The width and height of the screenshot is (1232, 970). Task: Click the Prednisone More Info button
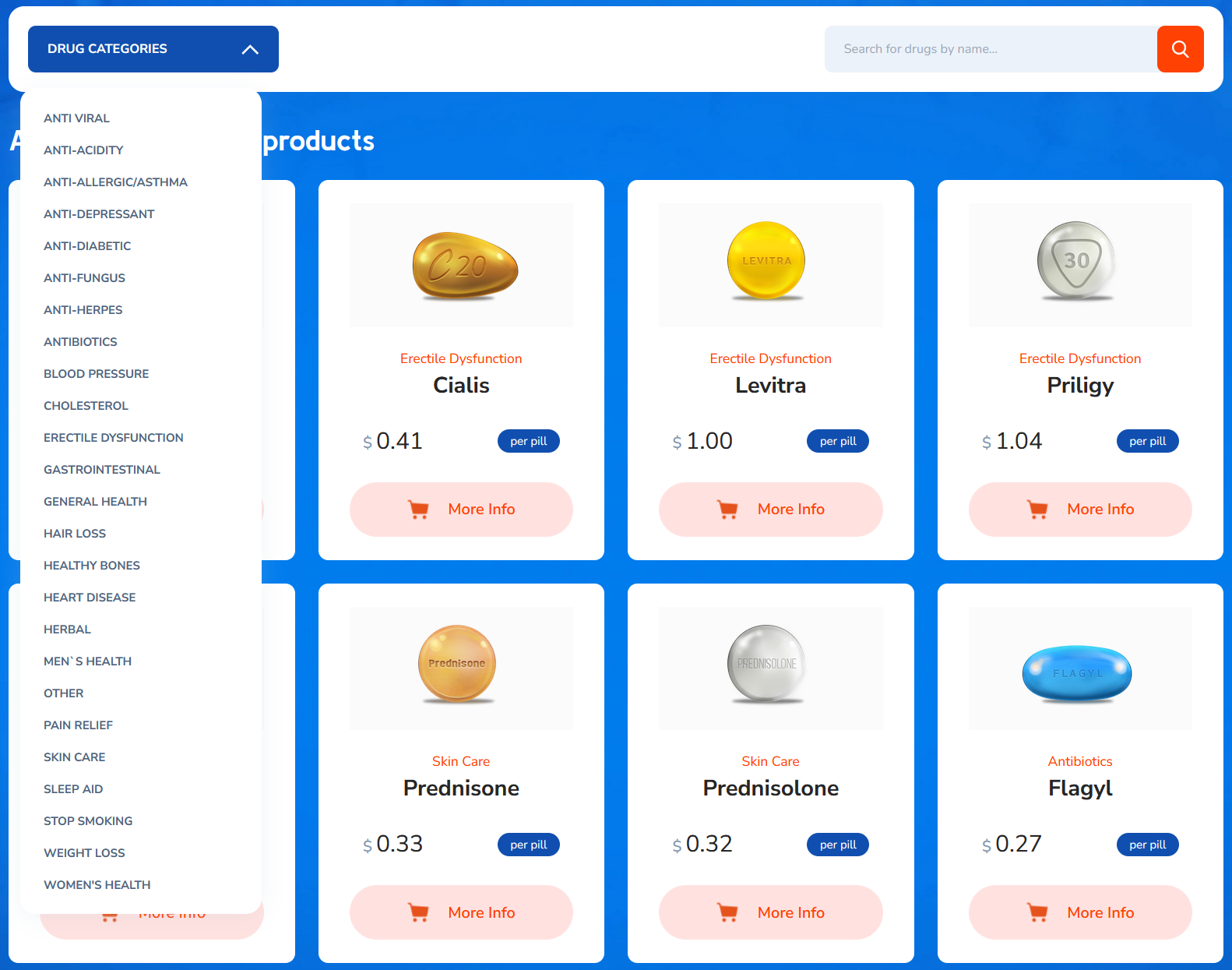[x=461, y=912]
